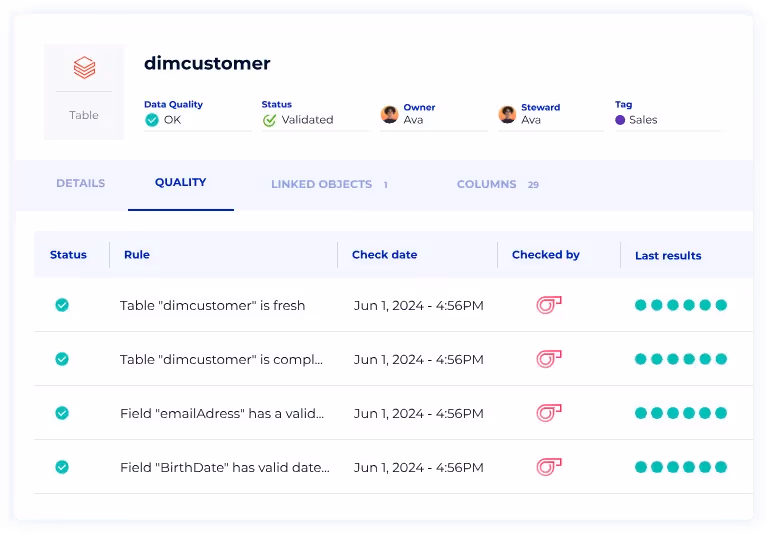The width and height of the screenshot is (767, 534).
Task: Click status check icon for emailAdress rule
Action: (x=62, y=413)
